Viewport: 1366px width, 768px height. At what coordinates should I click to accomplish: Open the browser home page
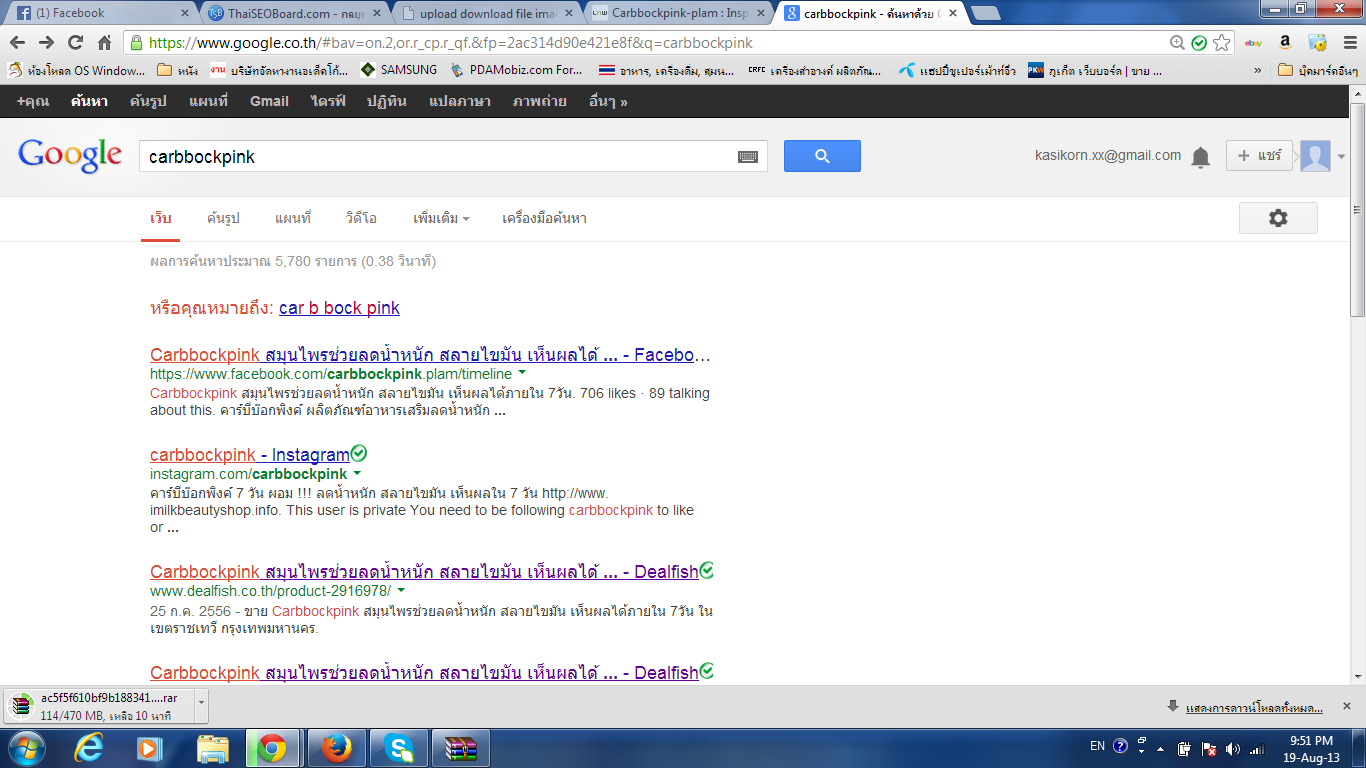pyautogui.click(x=104, y=43)
